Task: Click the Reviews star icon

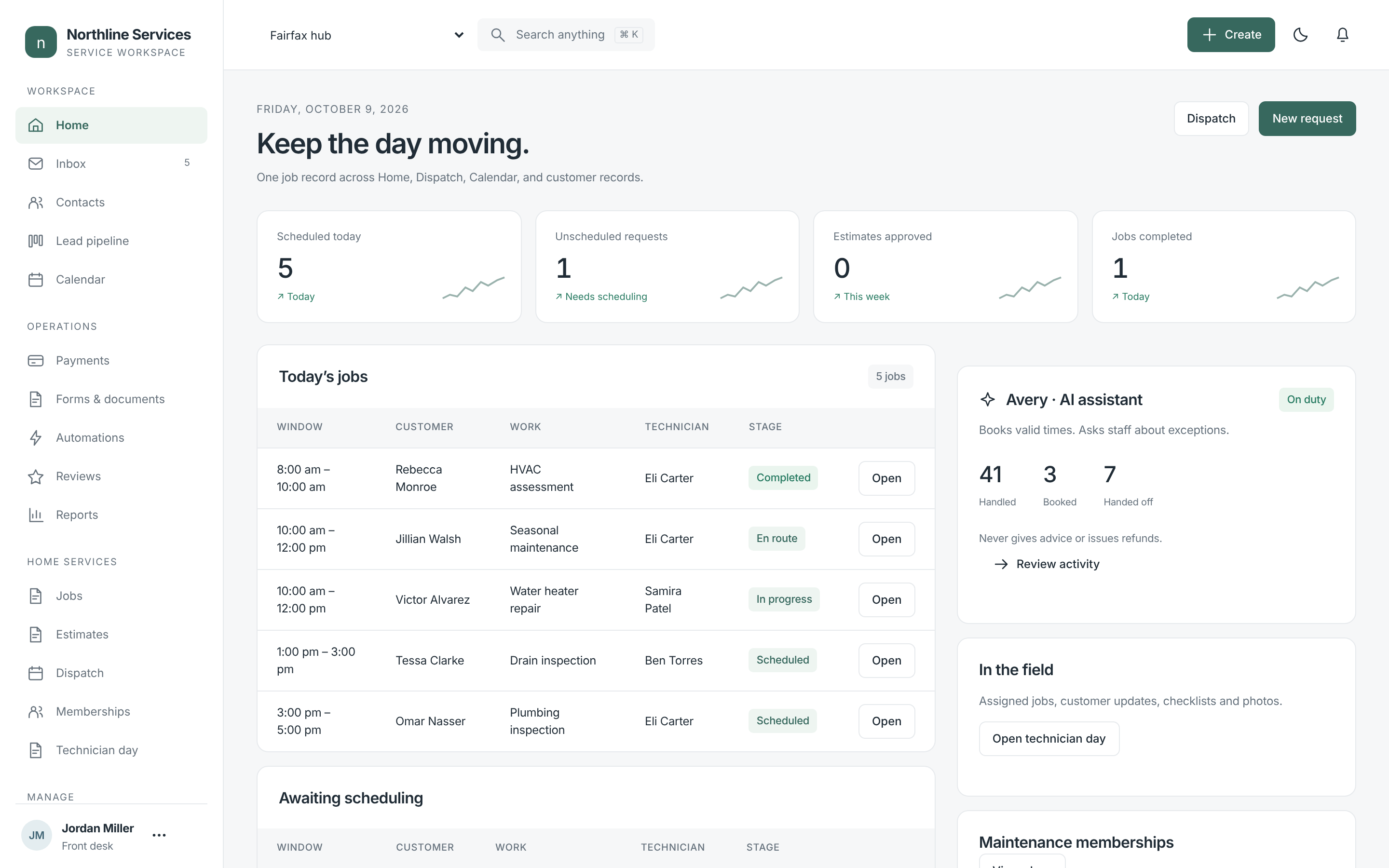Action: (x=36, y=476)
